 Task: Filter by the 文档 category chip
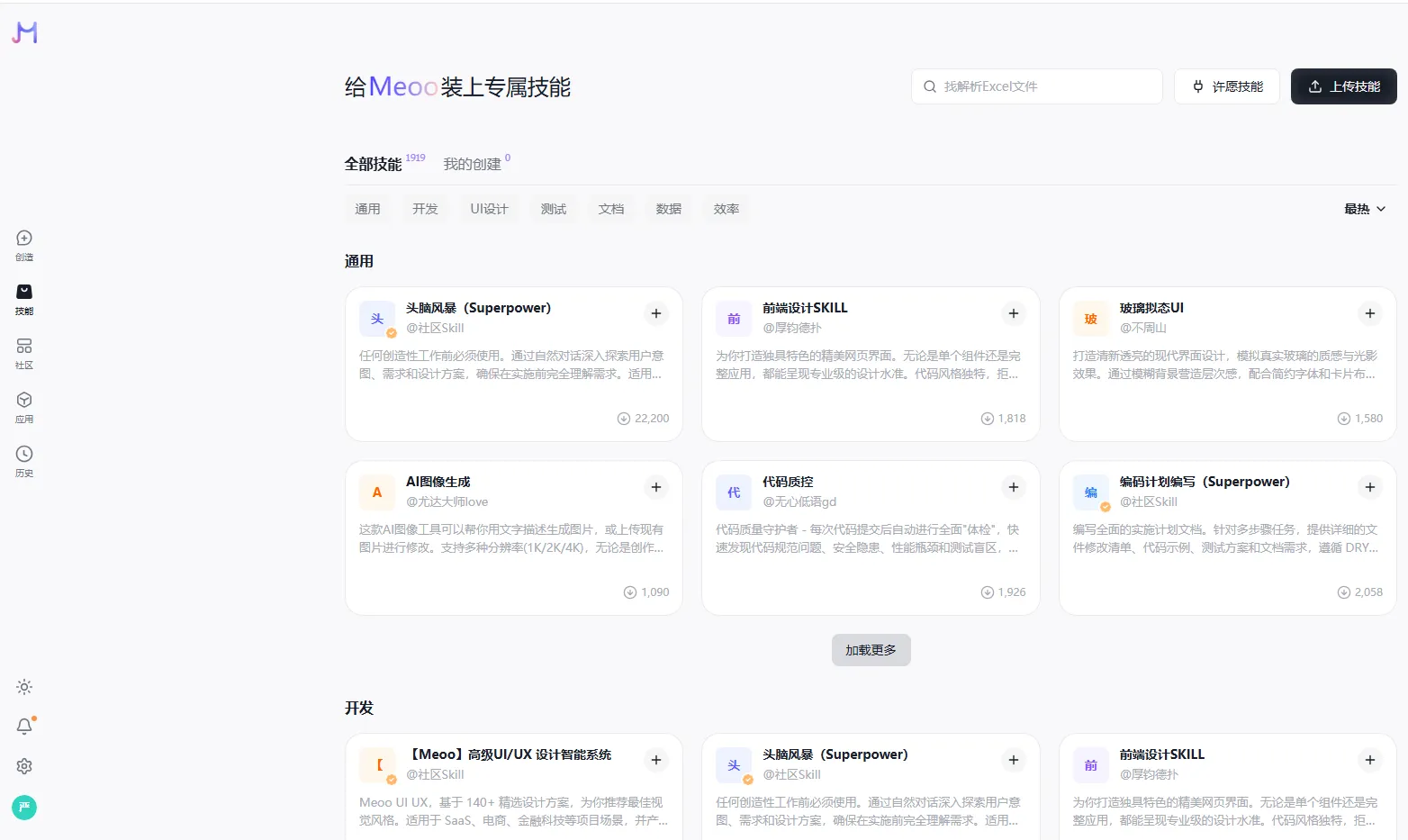pyautogui.click(x=611, y=209)
